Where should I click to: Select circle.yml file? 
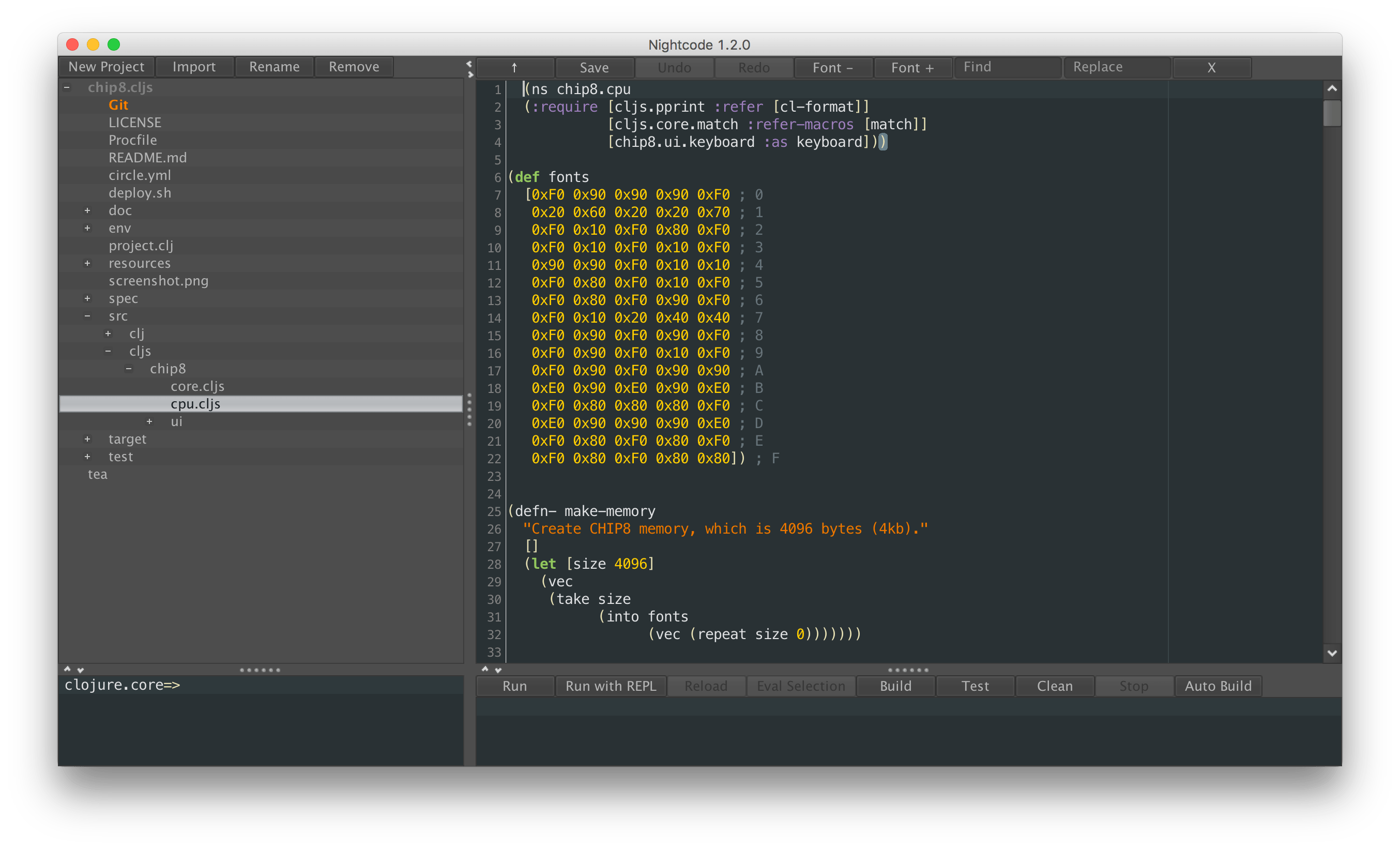pos(140,176)
